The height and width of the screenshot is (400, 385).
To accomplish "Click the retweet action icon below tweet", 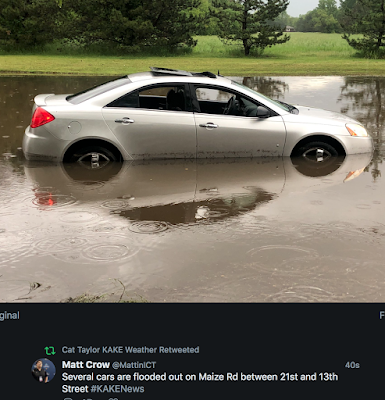I will [x=89, y=399].
